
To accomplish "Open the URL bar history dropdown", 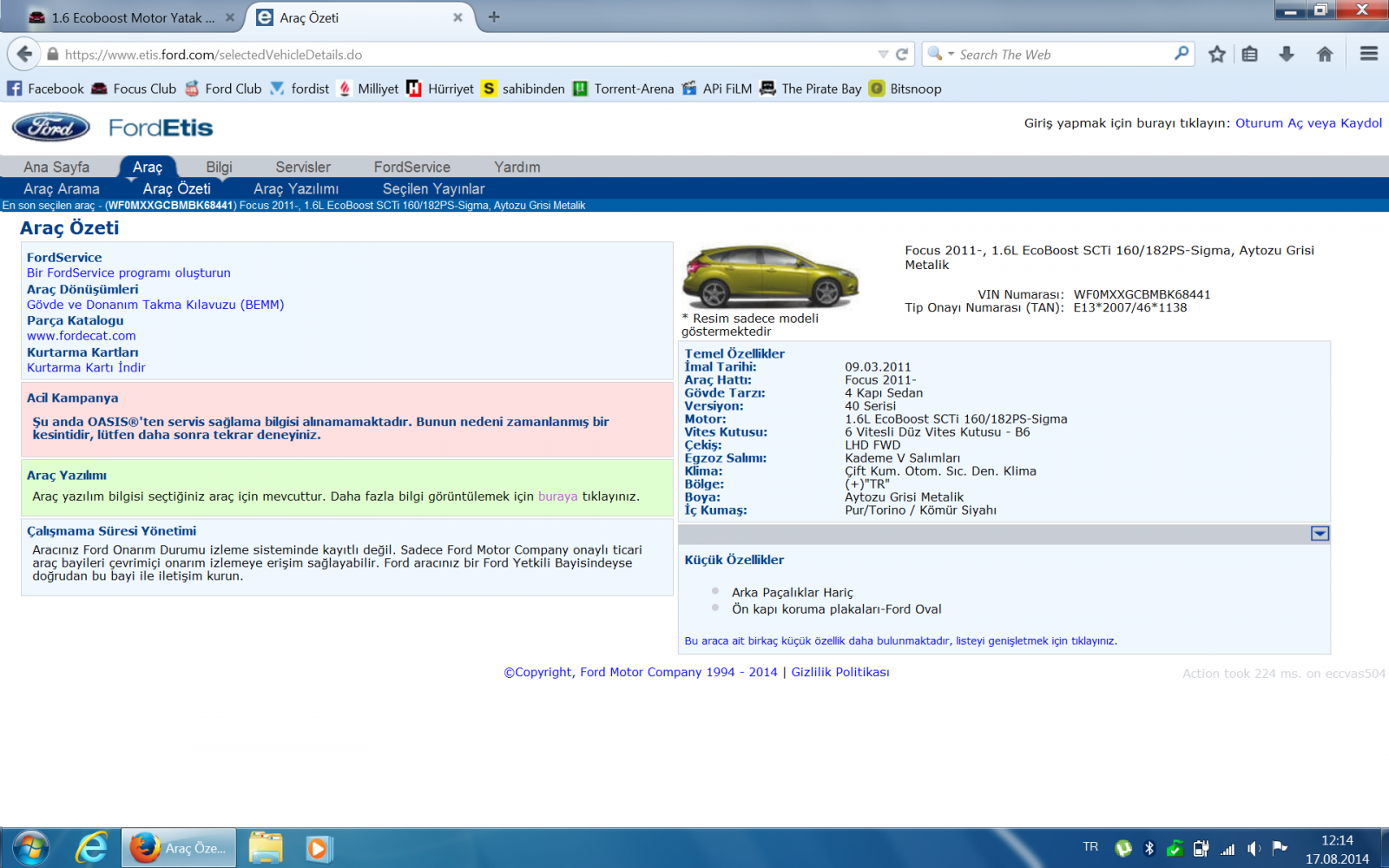I will [883, 54].
